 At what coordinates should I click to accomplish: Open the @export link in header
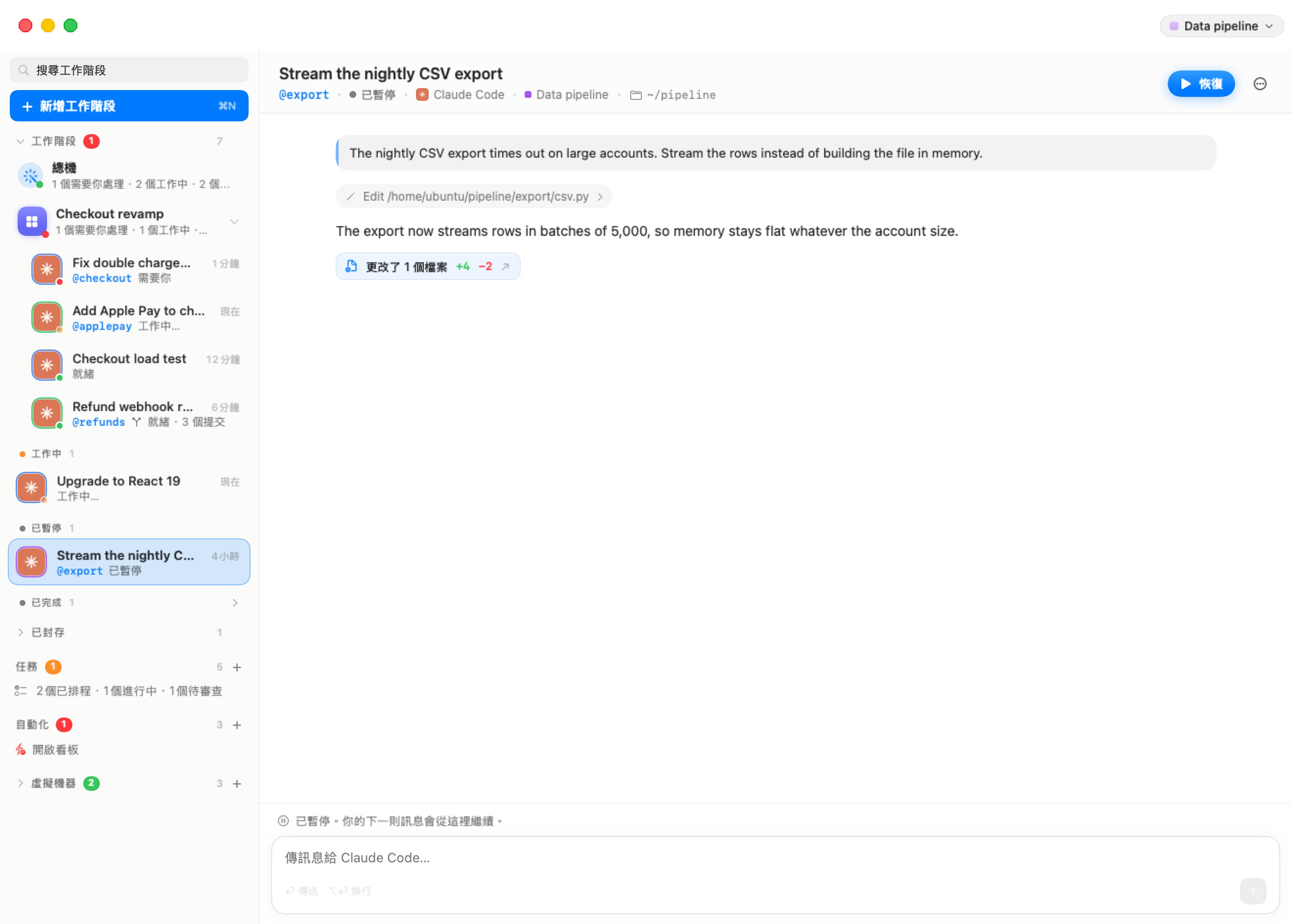pos(304,95)
